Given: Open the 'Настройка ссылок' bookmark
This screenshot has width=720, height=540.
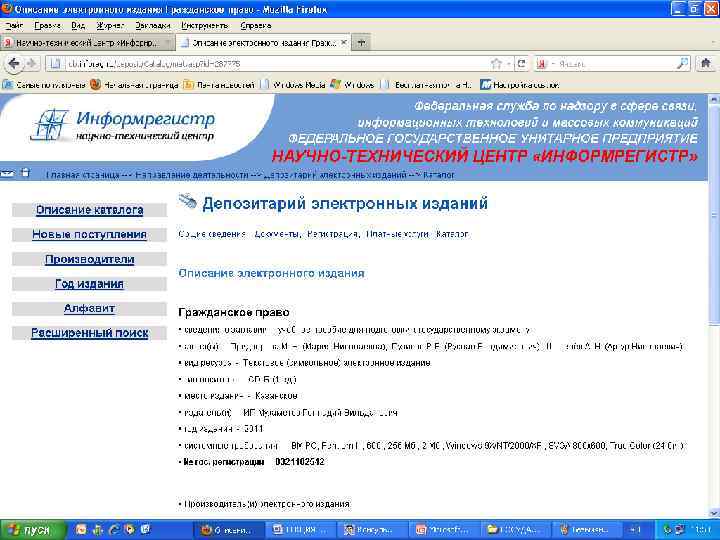Looking at the screenshot, I should pos(519,85).
